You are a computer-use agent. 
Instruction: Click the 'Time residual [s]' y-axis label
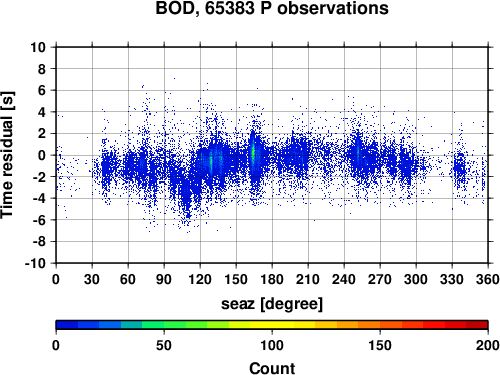7,155
